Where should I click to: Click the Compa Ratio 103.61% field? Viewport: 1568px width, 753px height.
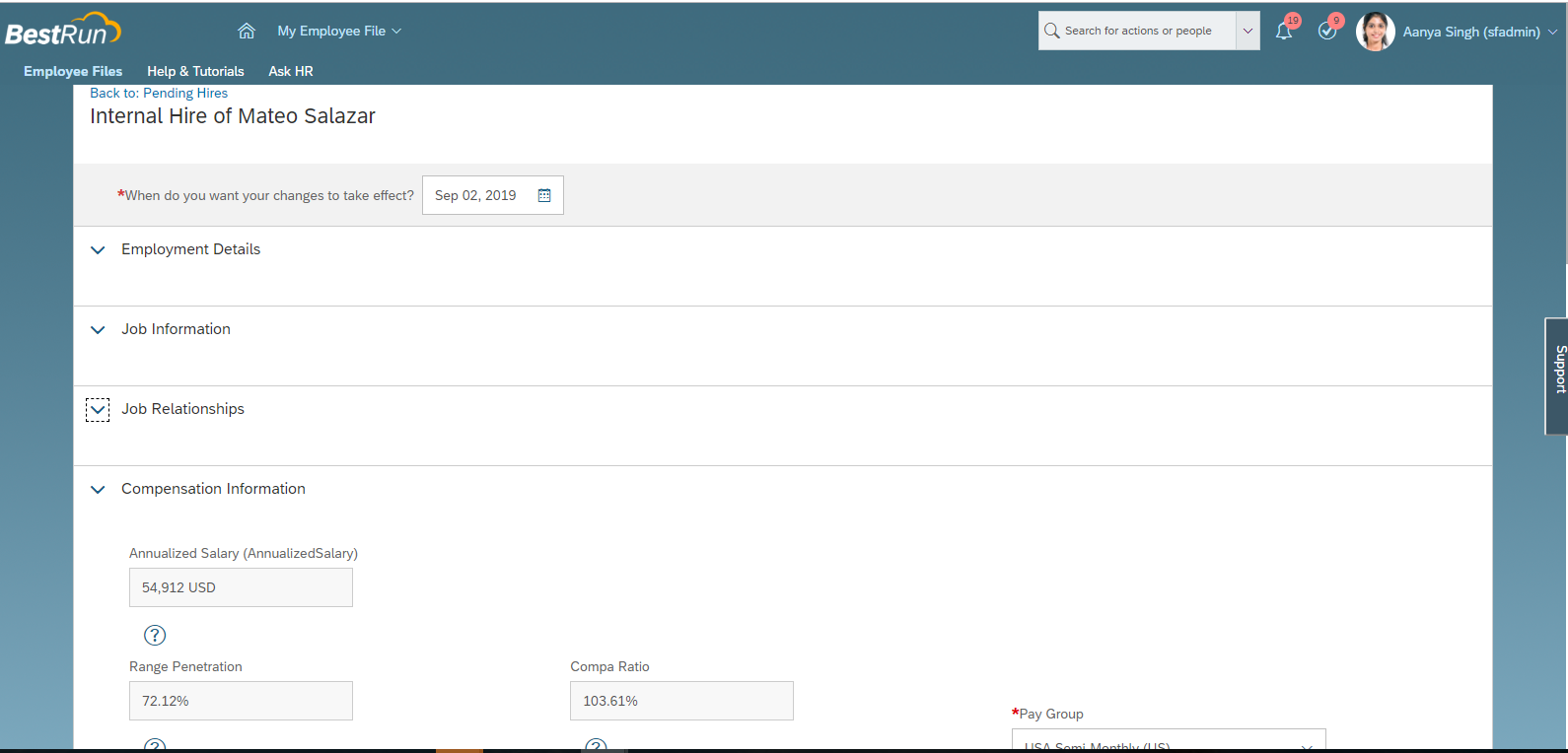pos(681,701)
